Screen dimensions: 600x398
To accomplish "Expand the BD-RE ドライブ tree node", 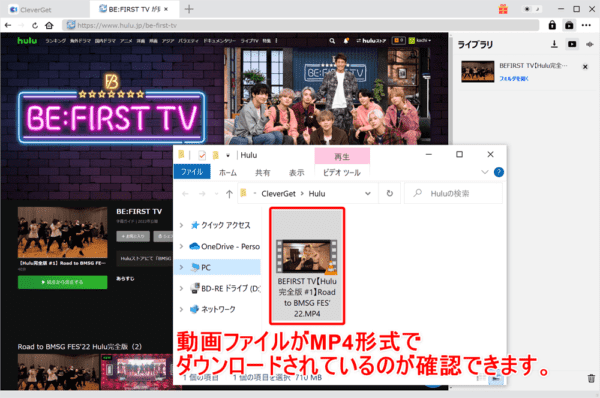I will [181, 288].
